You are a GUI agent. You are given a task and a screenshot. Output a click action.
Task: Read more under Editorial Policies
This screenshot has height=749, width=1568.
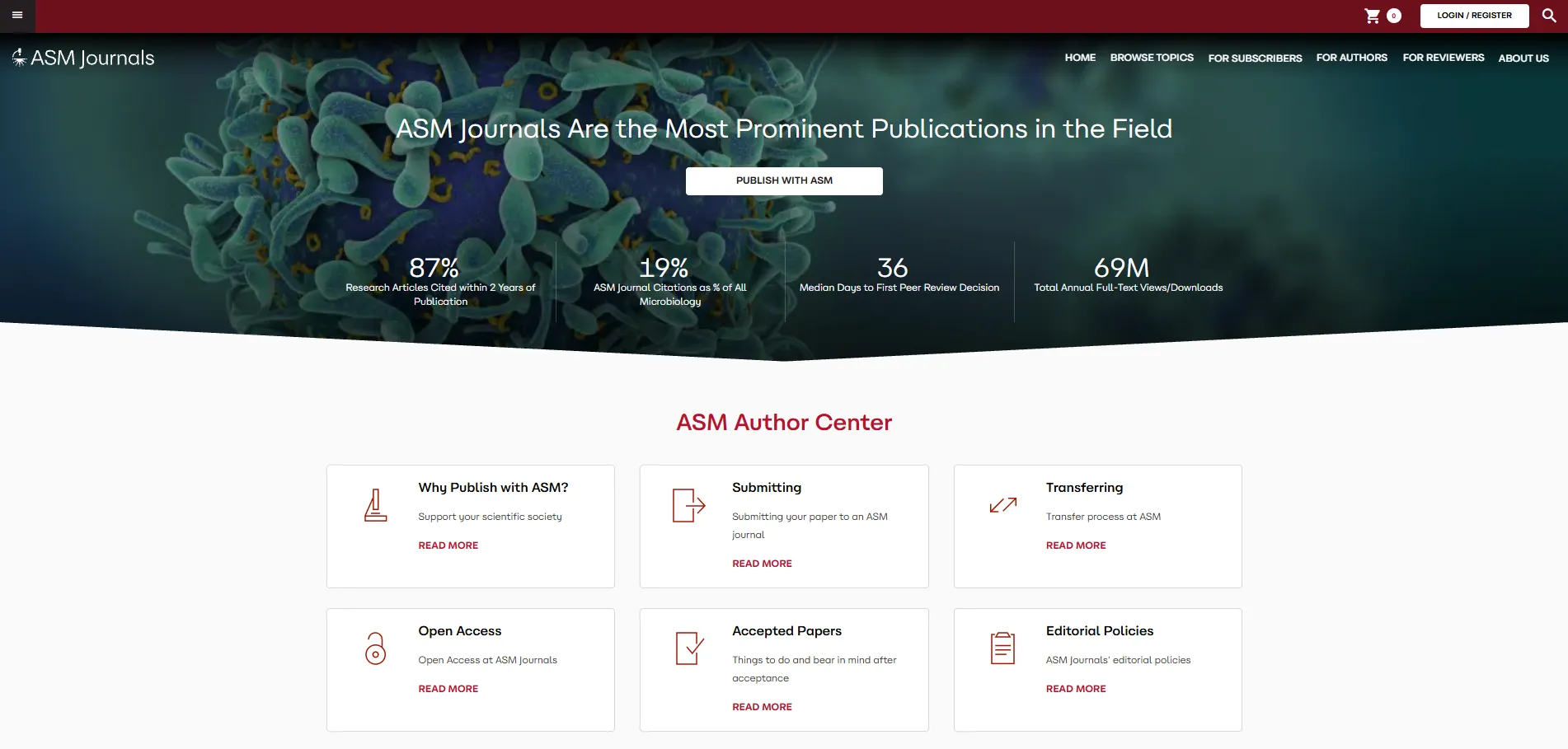click(x=1076, y=689)
